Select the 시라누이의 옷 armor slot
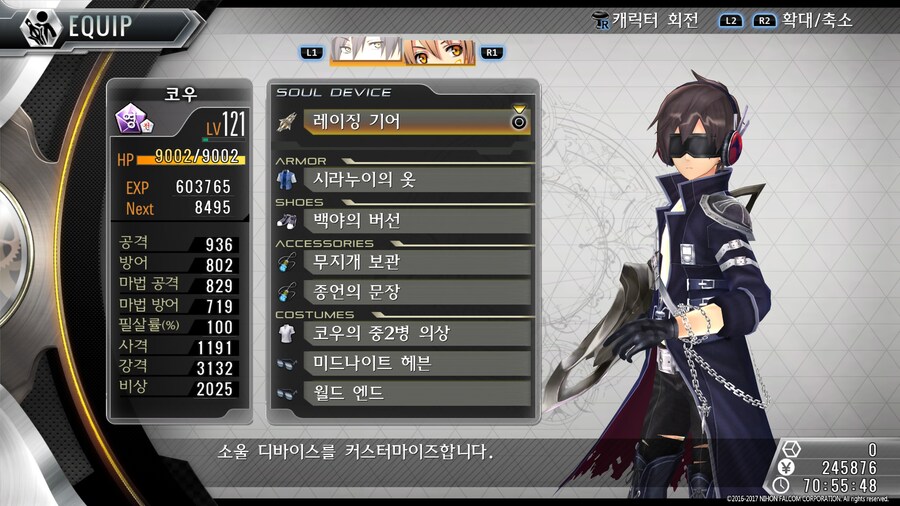The width and height of the screenshot is (900, 506). click(x=418, y=180)
